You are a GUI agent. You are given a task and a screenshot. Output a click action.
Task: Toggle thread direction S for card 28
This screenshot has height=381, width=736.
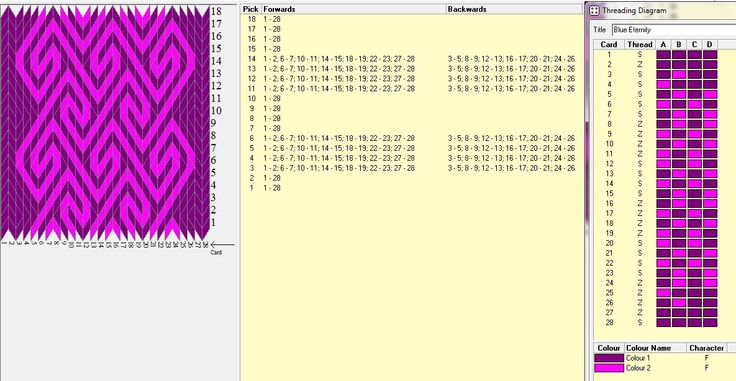[x=639, y=322]
